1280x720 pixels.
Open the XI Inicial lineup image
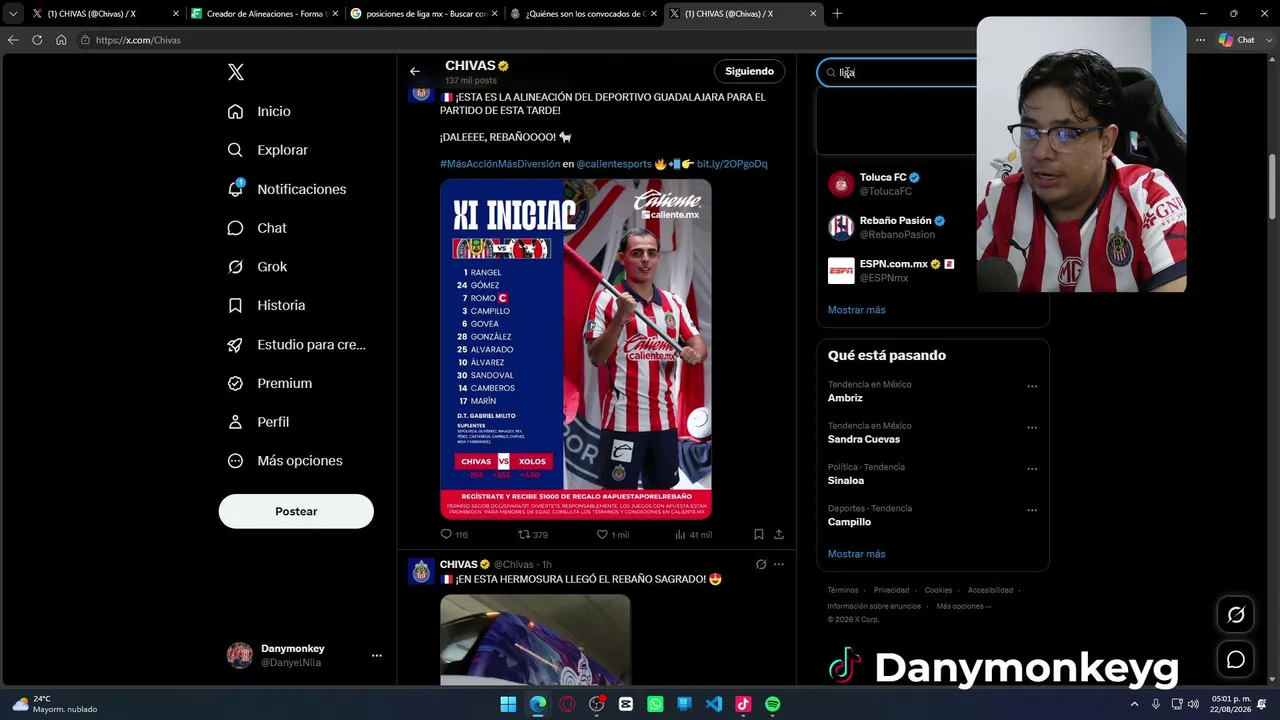tap(576, 349)
